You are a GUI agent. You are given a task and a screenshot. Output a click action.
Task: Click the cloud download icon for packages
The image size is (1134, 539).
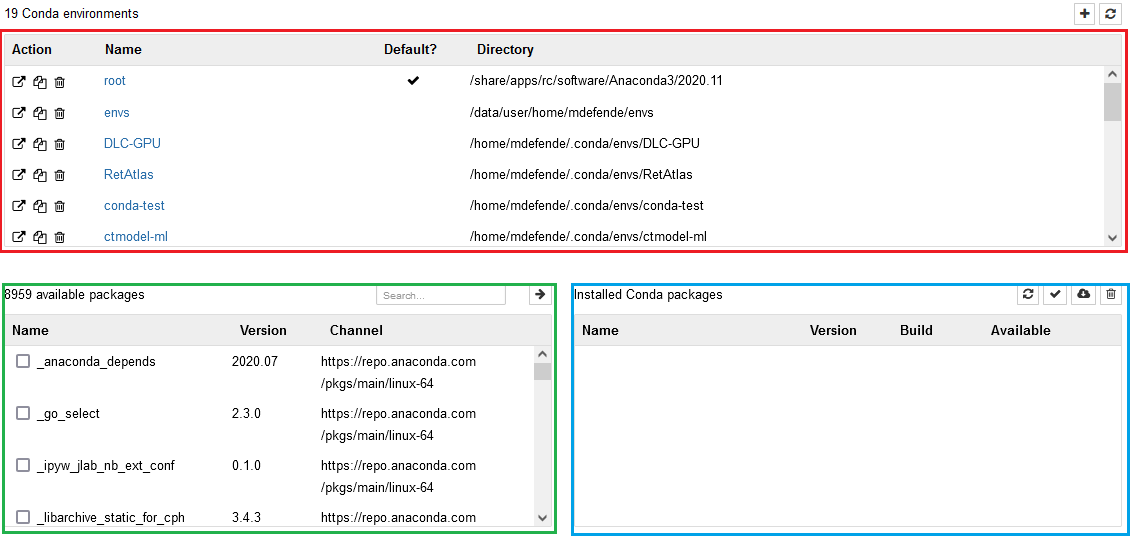pos(1083,295)
